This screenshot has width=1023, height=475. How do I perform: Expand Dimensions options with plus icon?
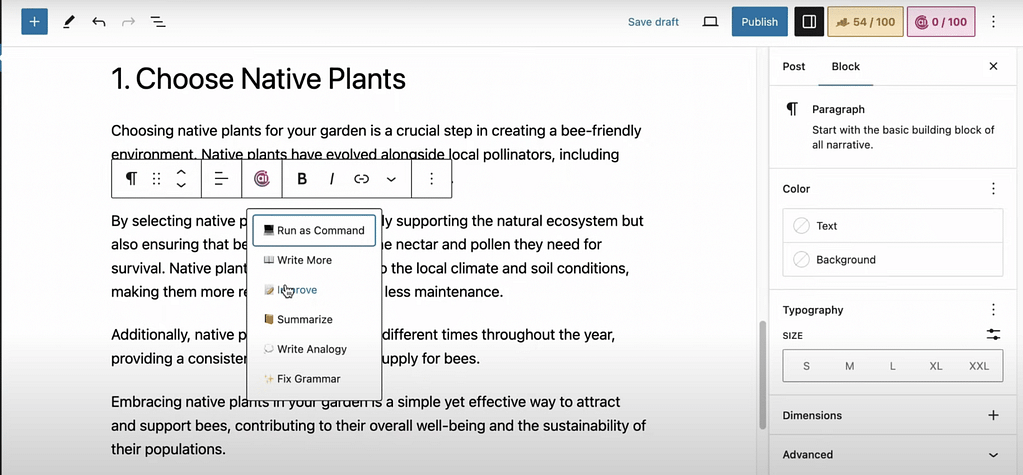pyautogui.click(x=992, y=415)
